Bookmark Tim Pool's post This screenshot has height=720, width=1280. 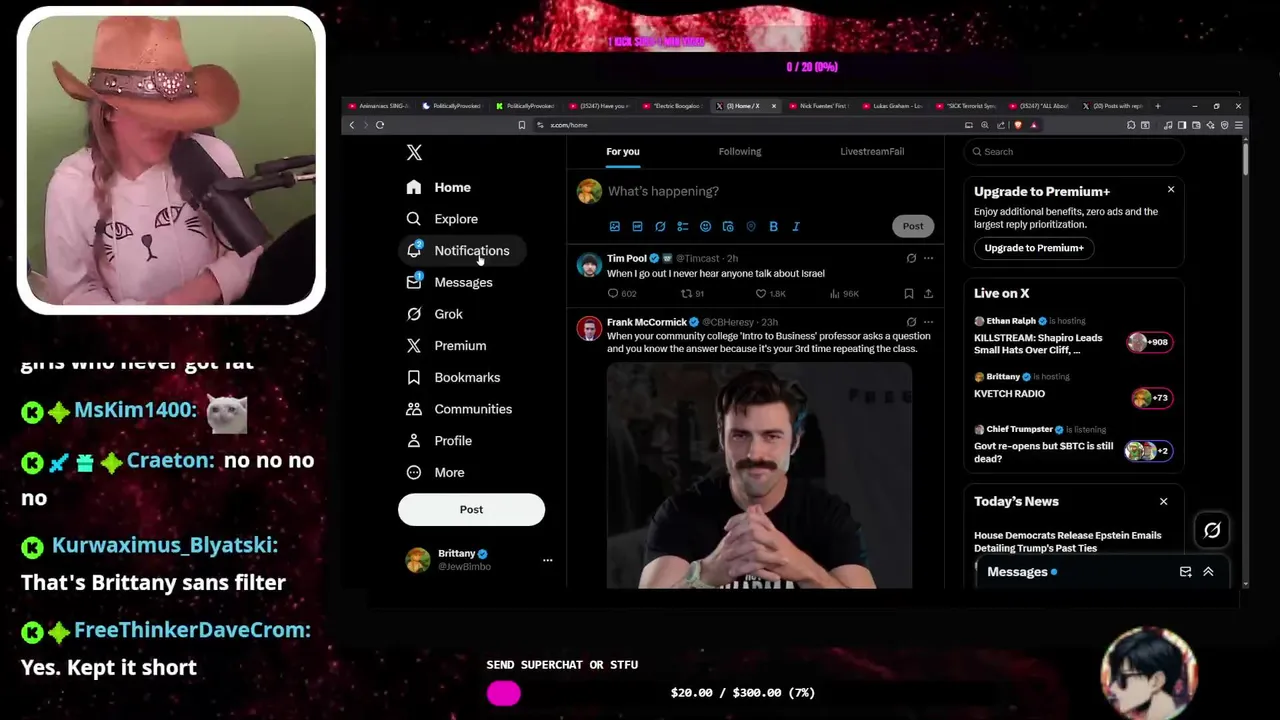(x=908, y=294)
